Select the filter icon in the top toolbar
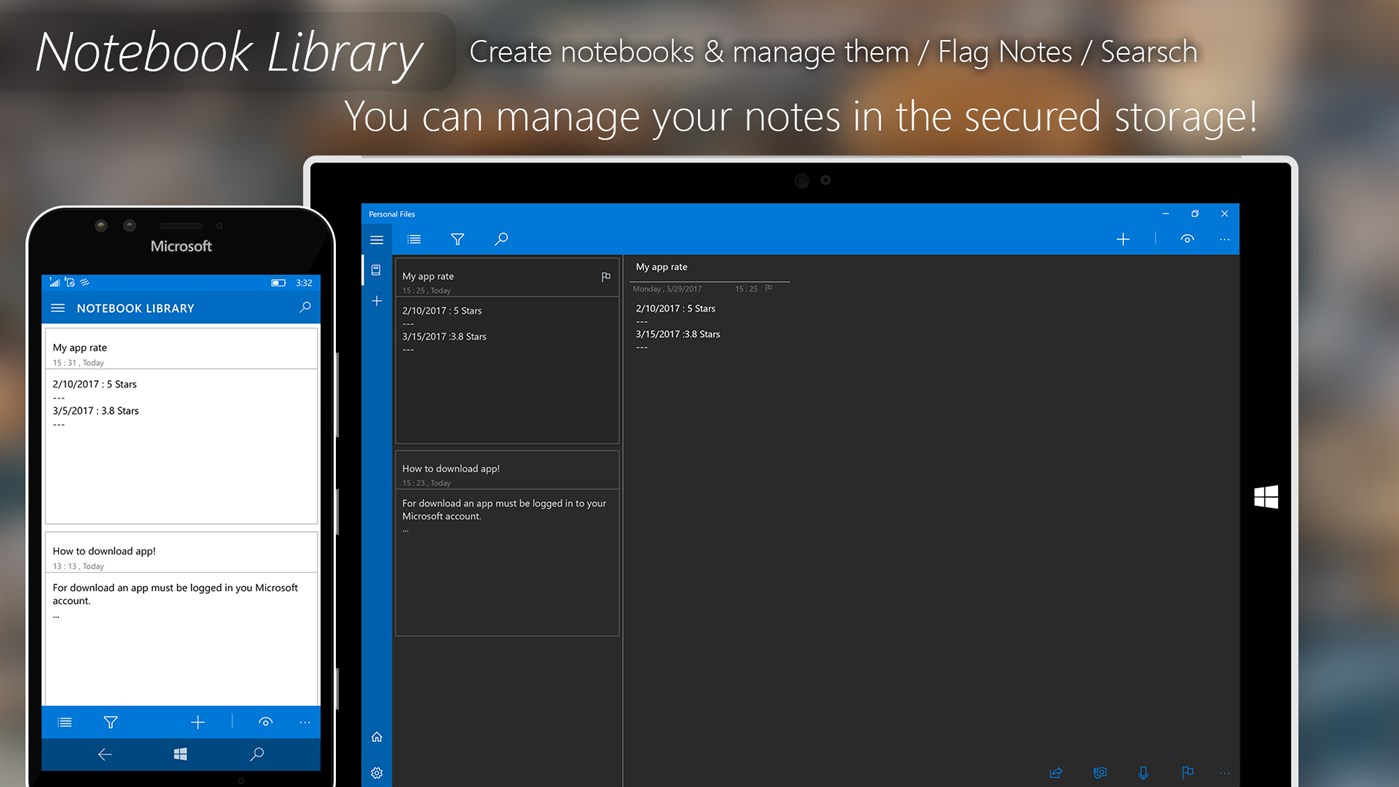This screenshot has width=1399, height=787. point(457,239)
